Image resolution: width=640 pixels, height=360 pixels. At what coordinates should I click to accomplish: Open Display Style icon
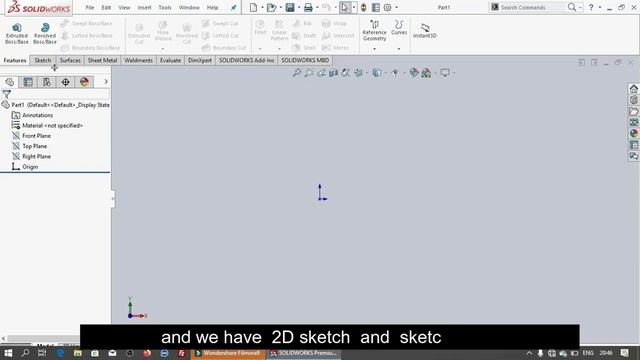click(376, 73)
